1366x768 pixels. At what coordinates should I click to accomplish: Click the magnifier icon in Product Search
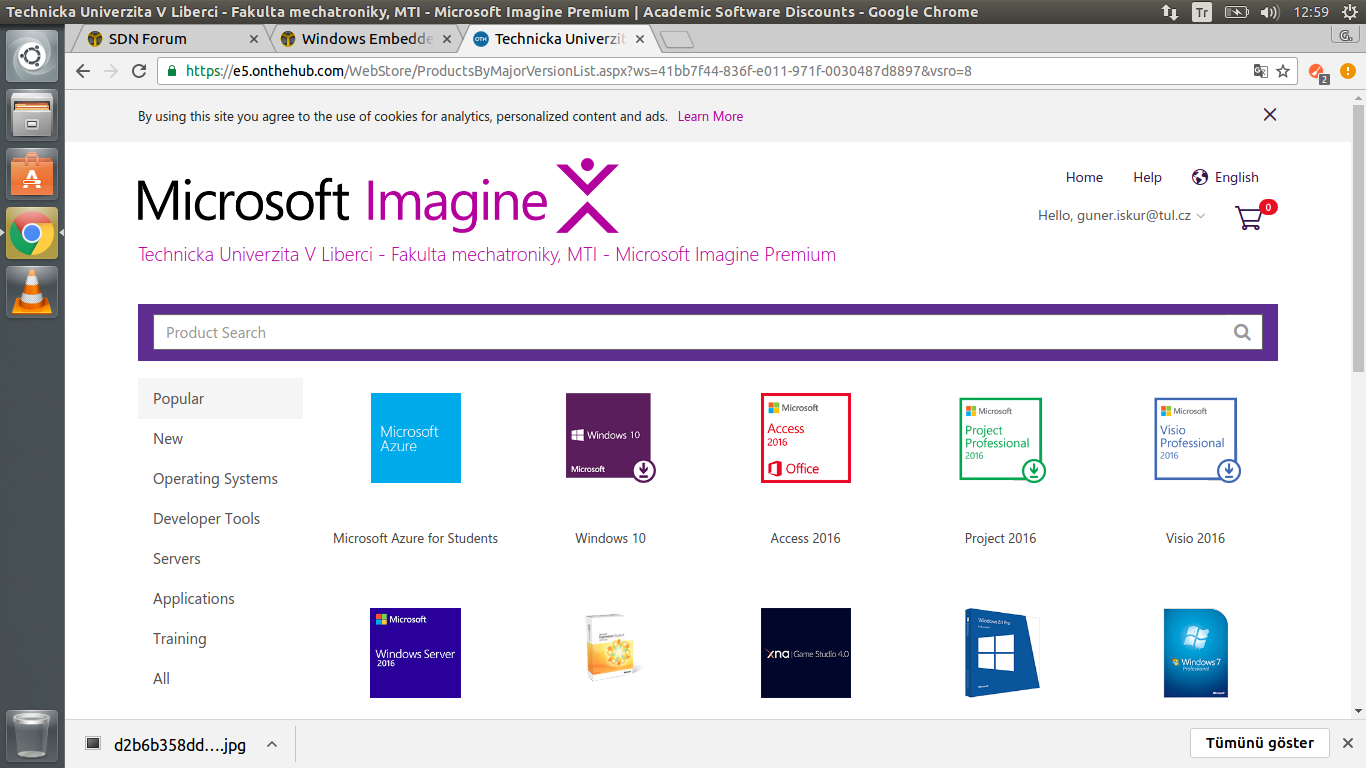tap(1242, 333)
